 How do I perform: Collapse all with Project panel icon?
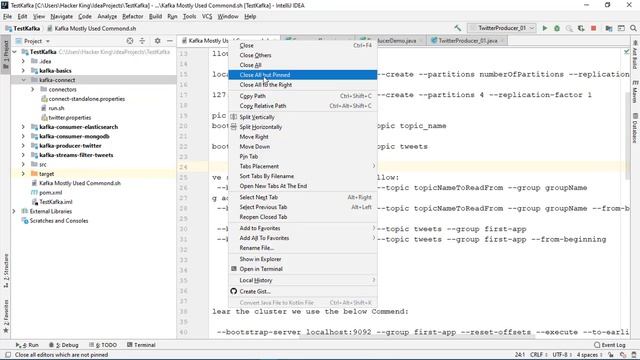click(x=142, y=41)
